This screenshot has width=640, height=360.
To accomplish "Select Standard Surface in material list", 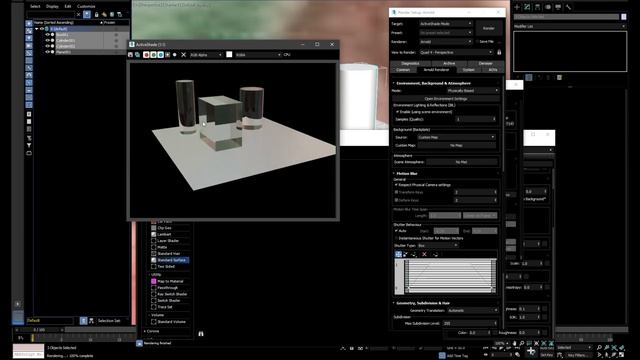I will coord(170,260).
